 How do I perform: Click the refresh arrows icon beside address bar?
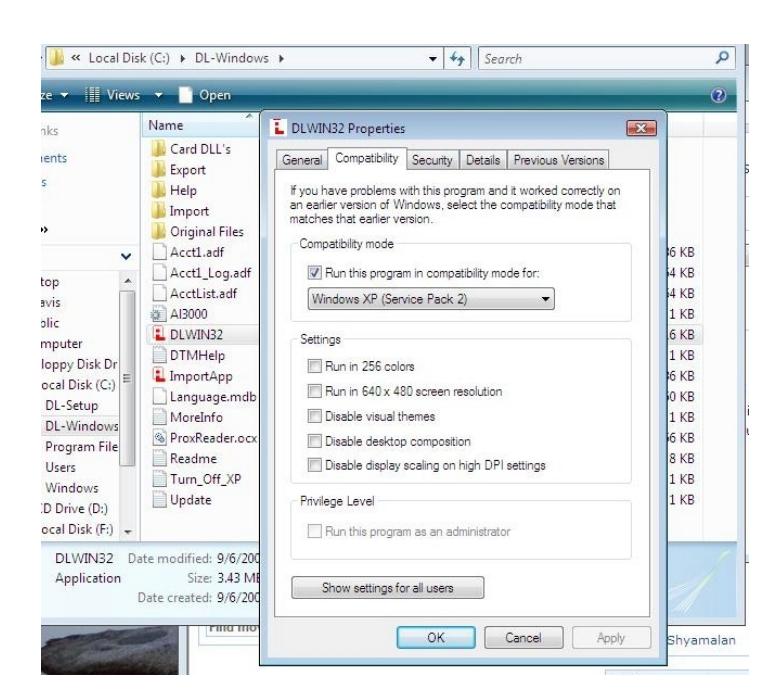tap(457, 59)
